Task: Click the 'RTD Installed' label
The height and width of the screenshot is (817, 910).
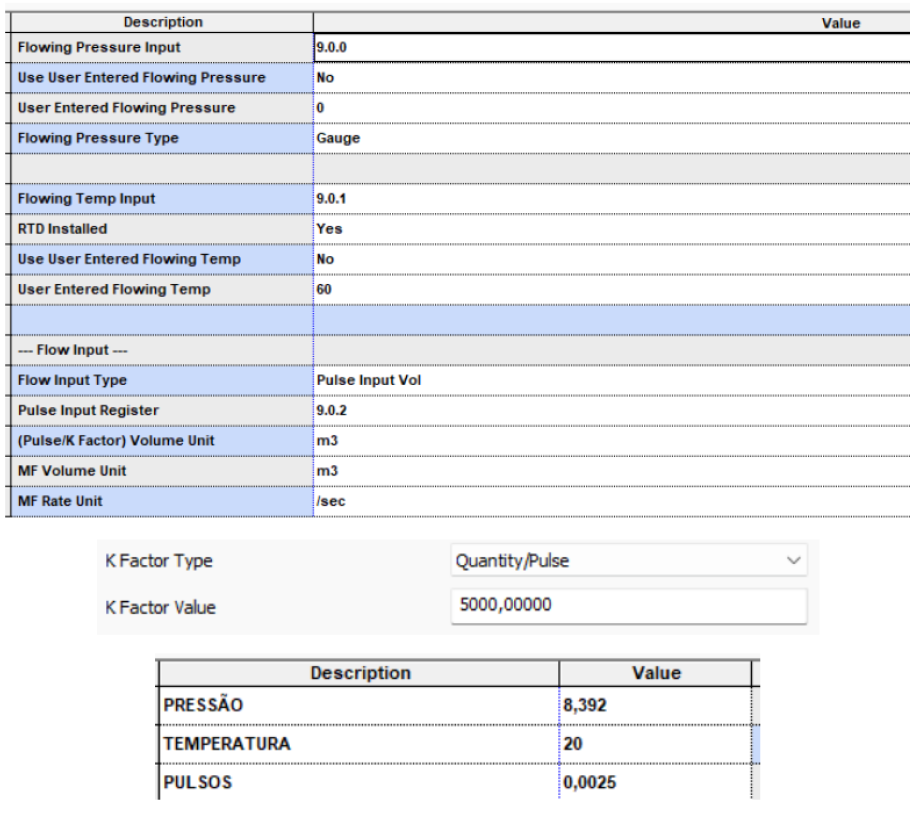Action: 62,229
